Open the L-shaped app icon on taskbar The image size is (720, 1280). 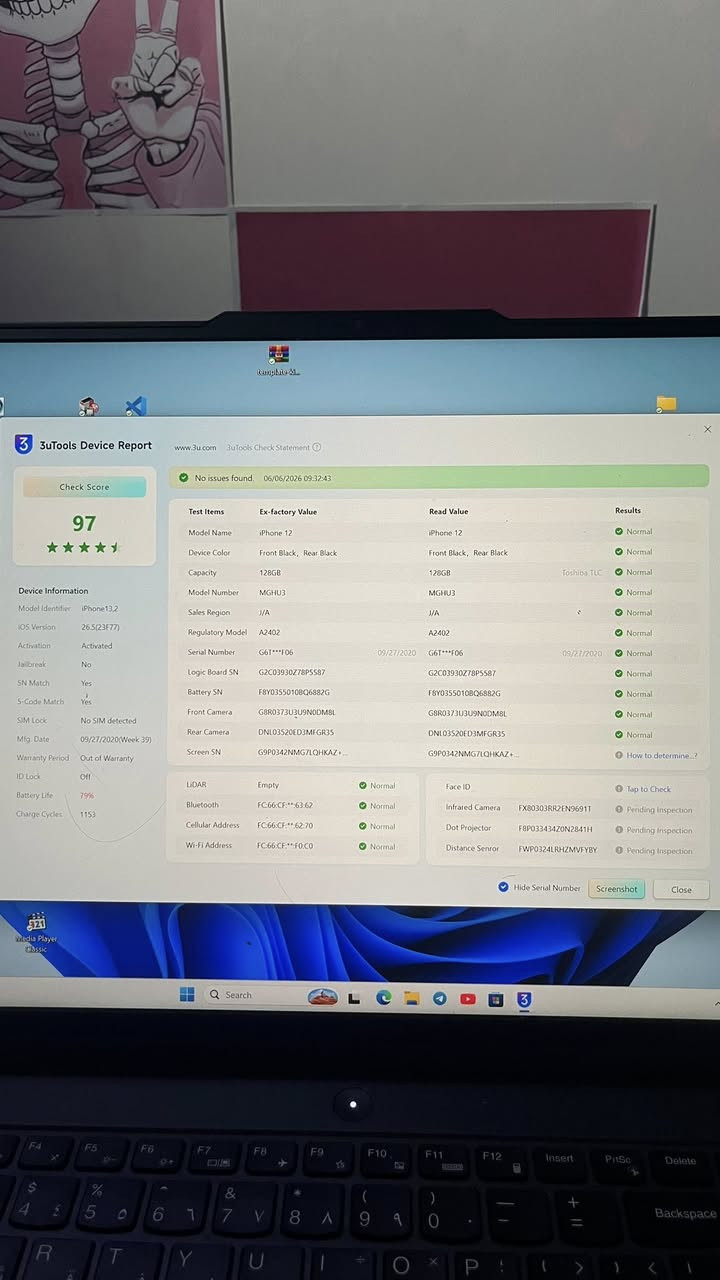click(x=354, y=998)
